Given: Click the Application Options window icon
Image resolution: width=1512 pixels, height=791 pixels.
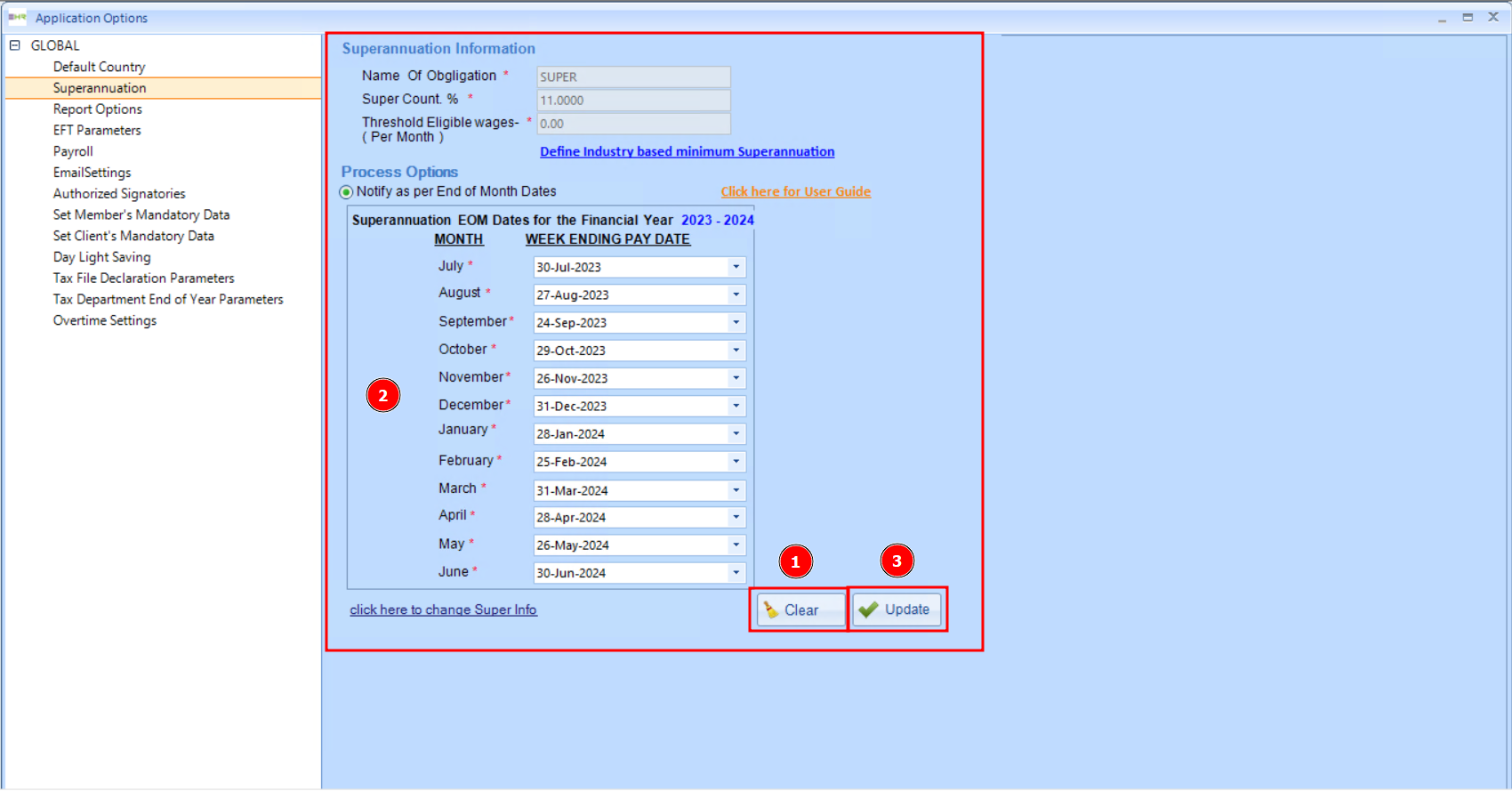Looking at the screenshot, I should (x=17, y=18).
